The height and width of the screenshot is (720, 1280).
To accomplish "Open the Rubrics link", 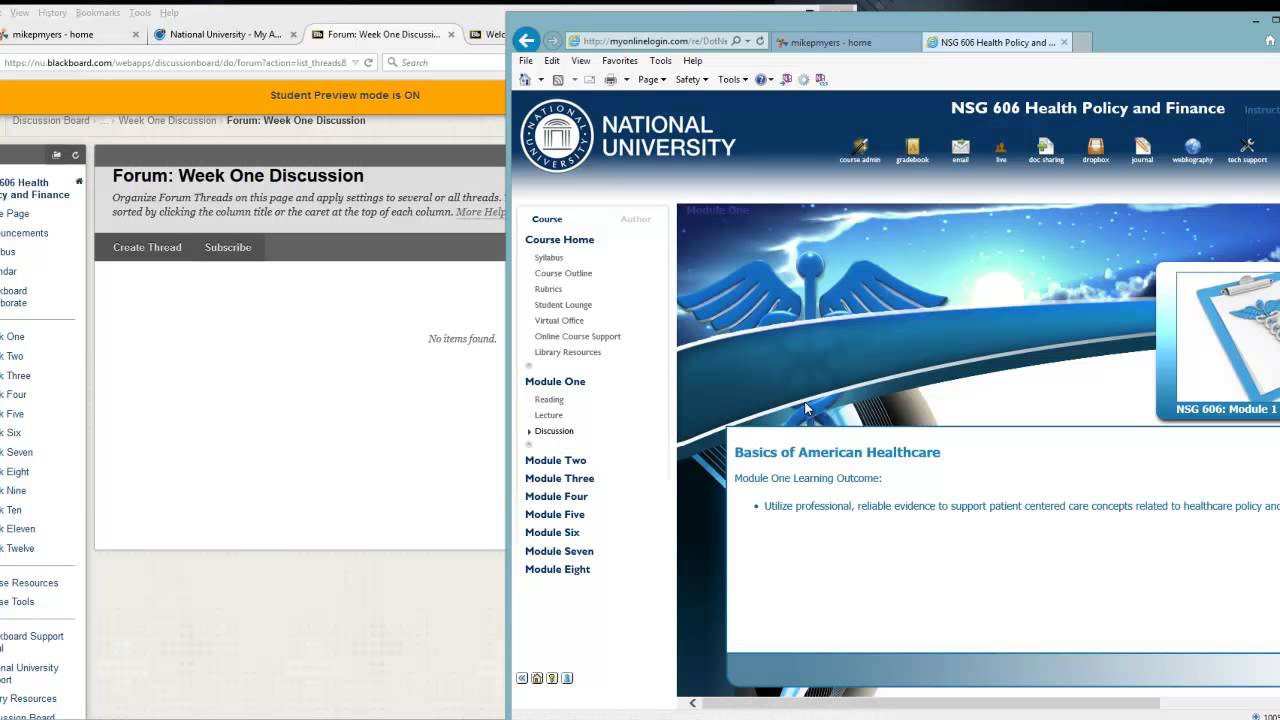I will pos(548,289).
